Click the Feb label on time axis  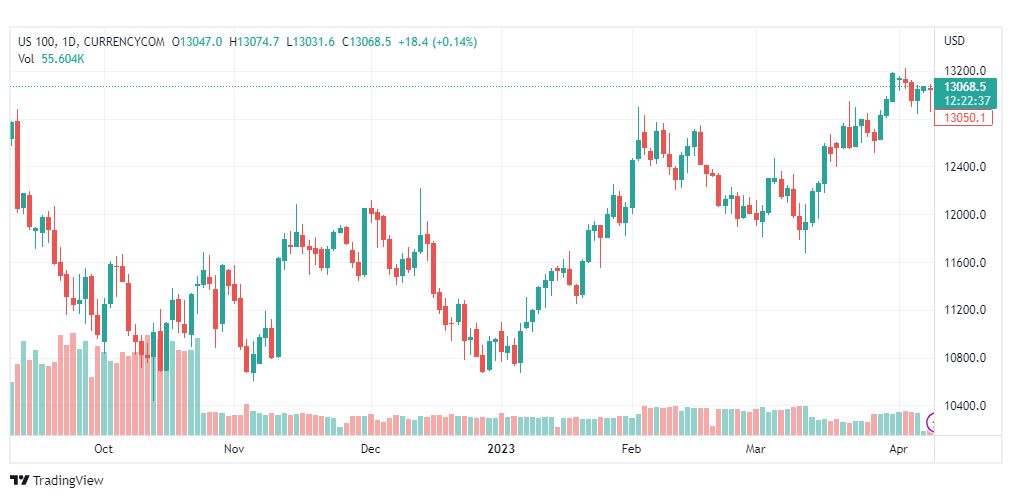point(631,448)
